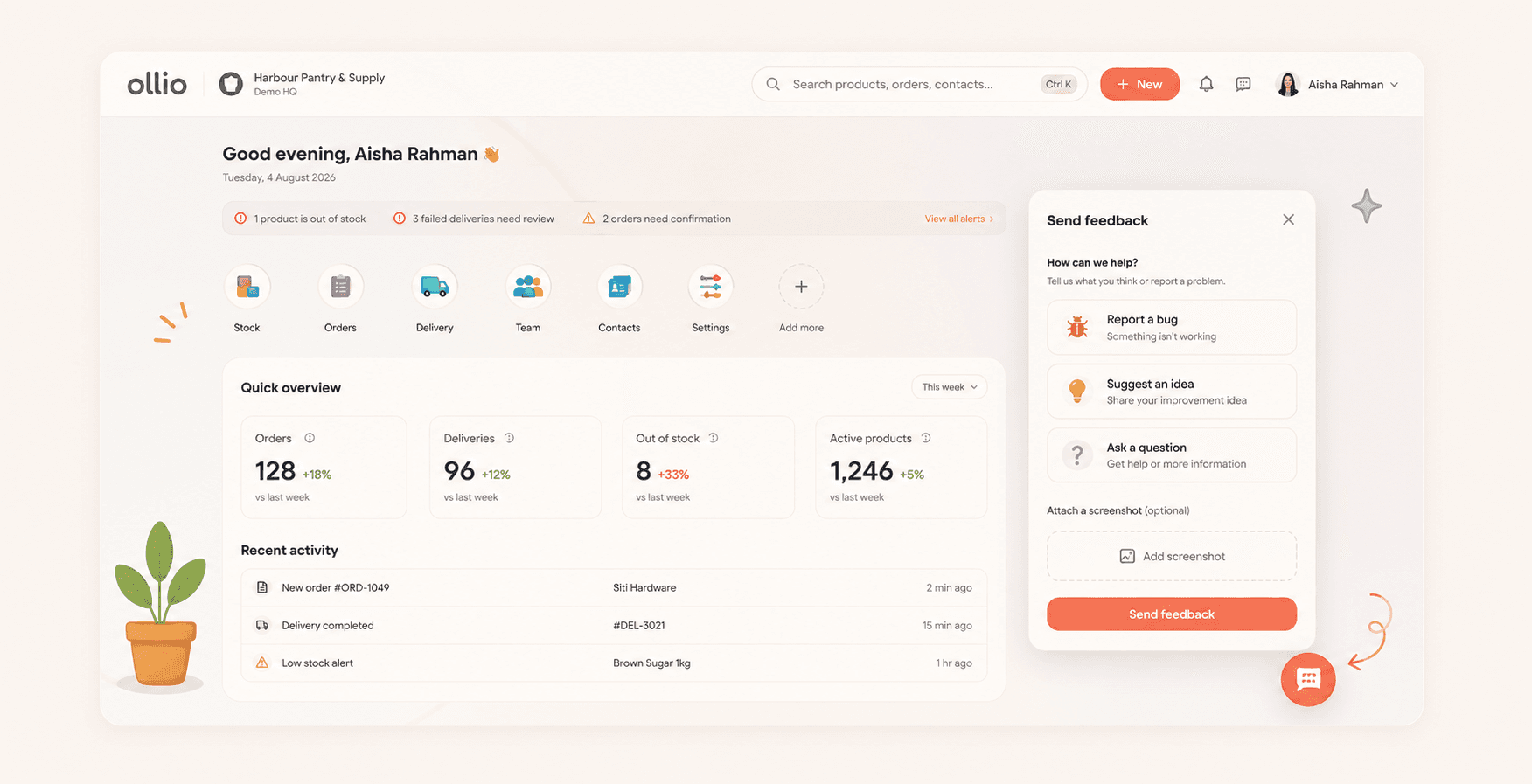Close the Send feedback panel

coord(1288,219)
